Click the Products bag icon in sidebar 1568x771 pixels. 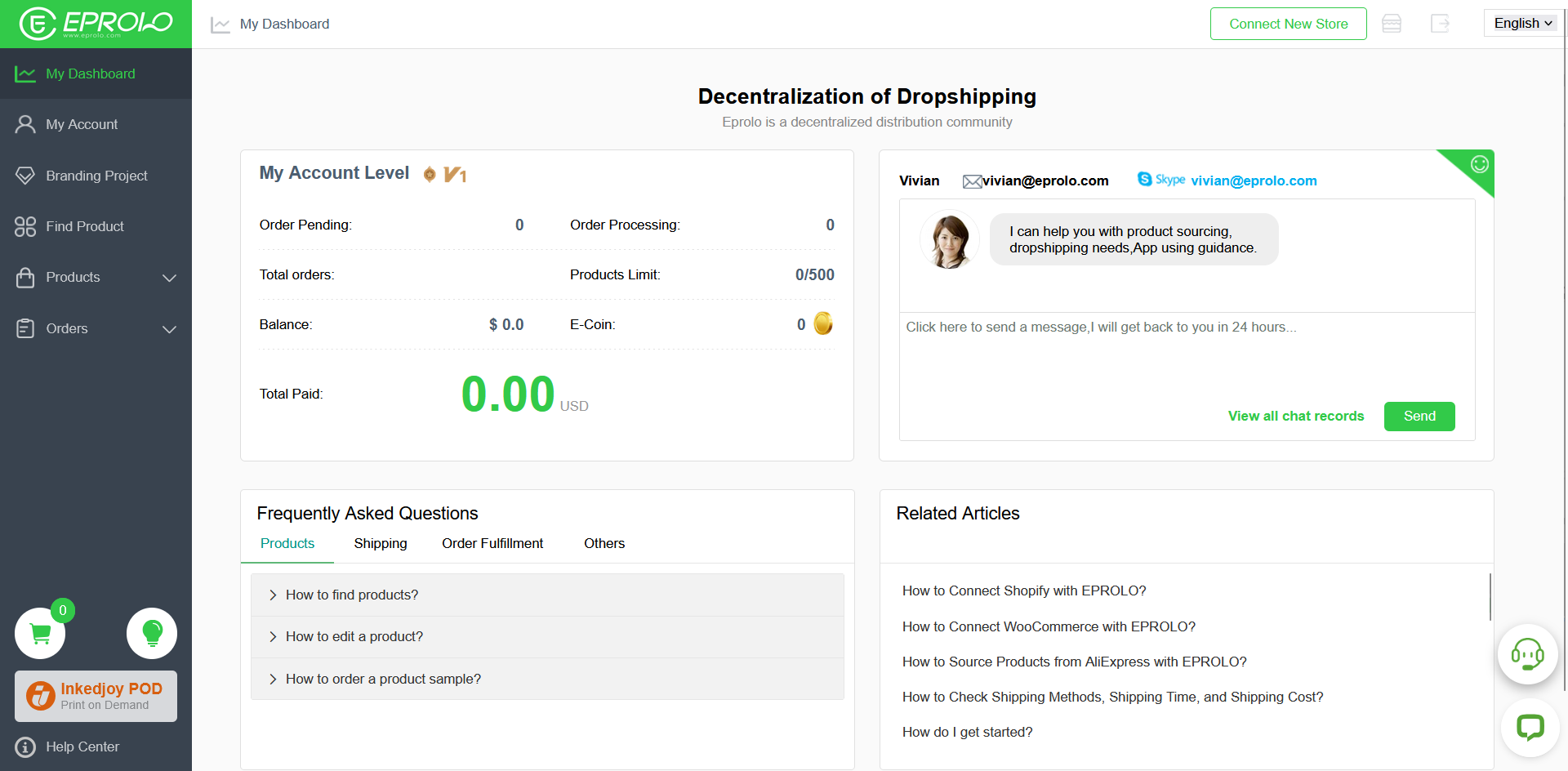pyautogui.click(x=25, y=278)
